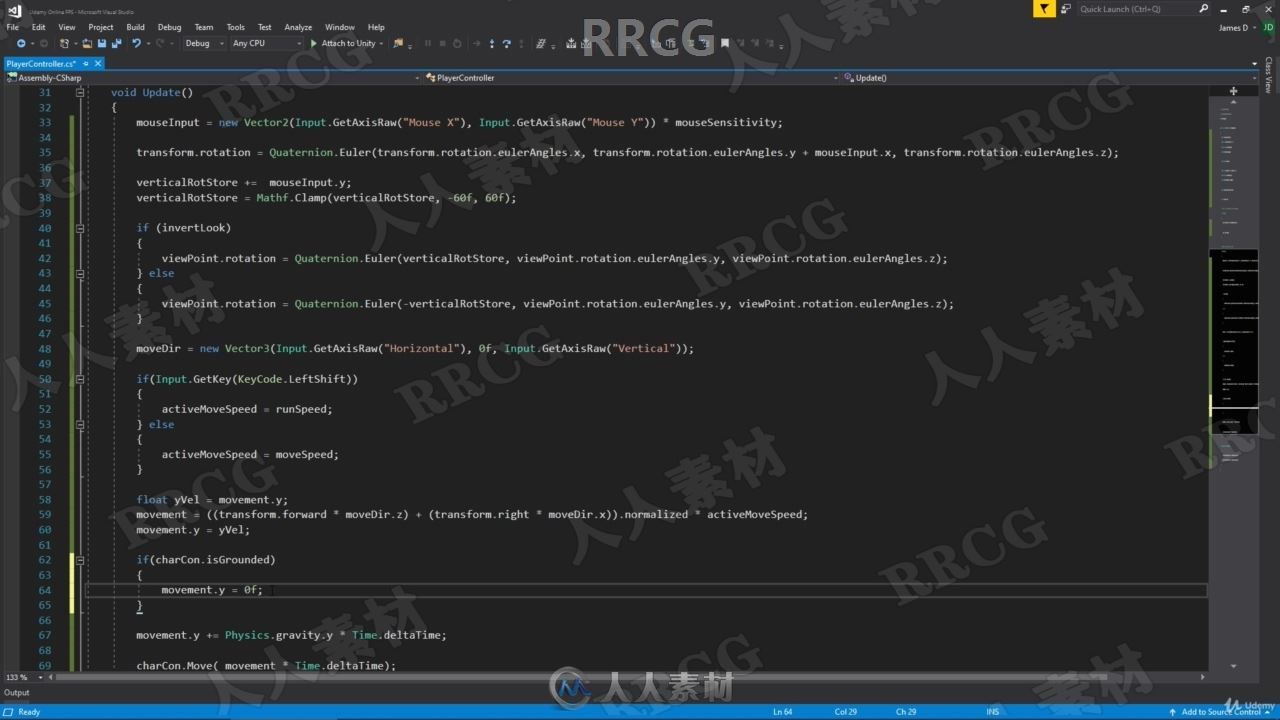Open the Analyze menu
Screen dimensions: 1280x720
pos(298,27)
